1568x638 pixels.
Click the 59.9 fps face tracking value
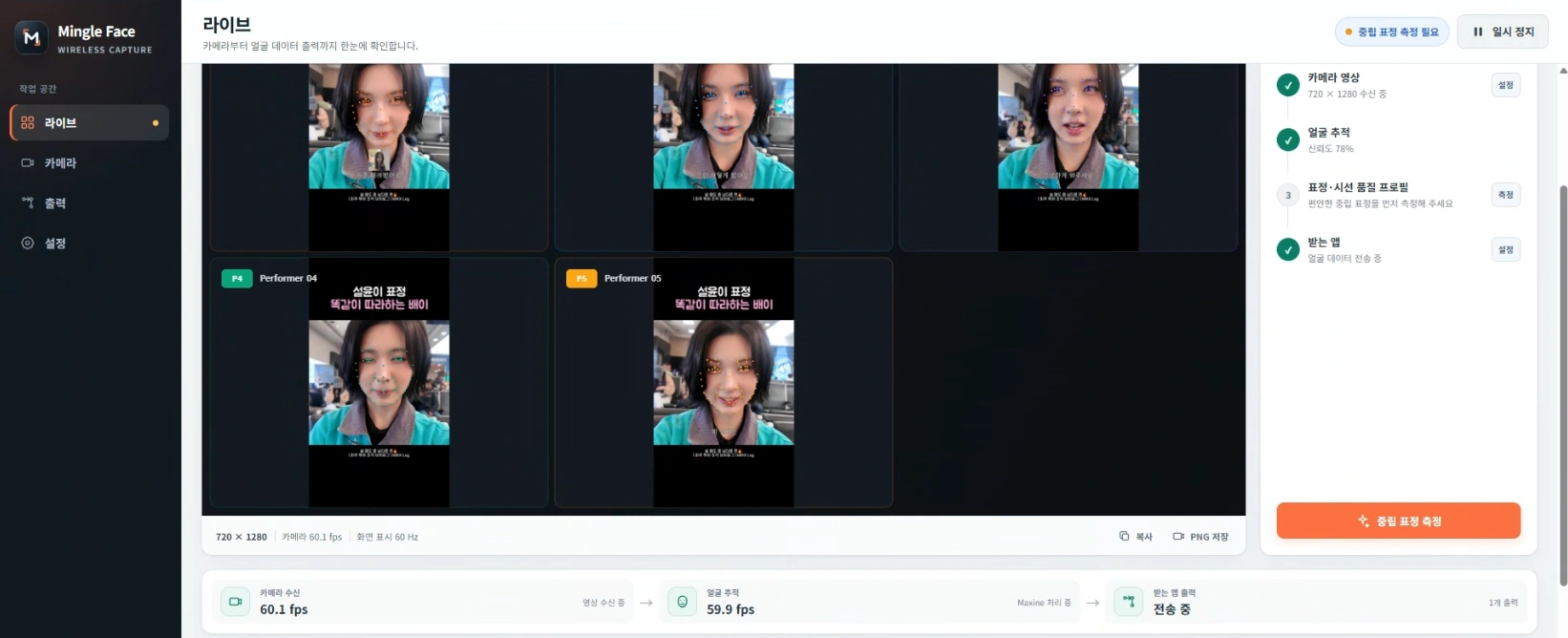(x=731, y=609)
